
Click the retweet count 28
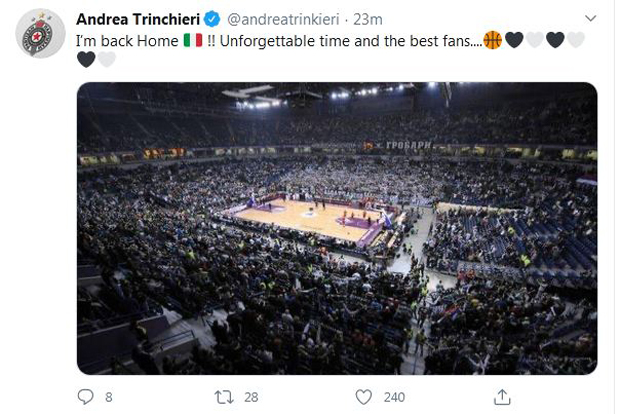pyautogui.click(x=250, y=397)
